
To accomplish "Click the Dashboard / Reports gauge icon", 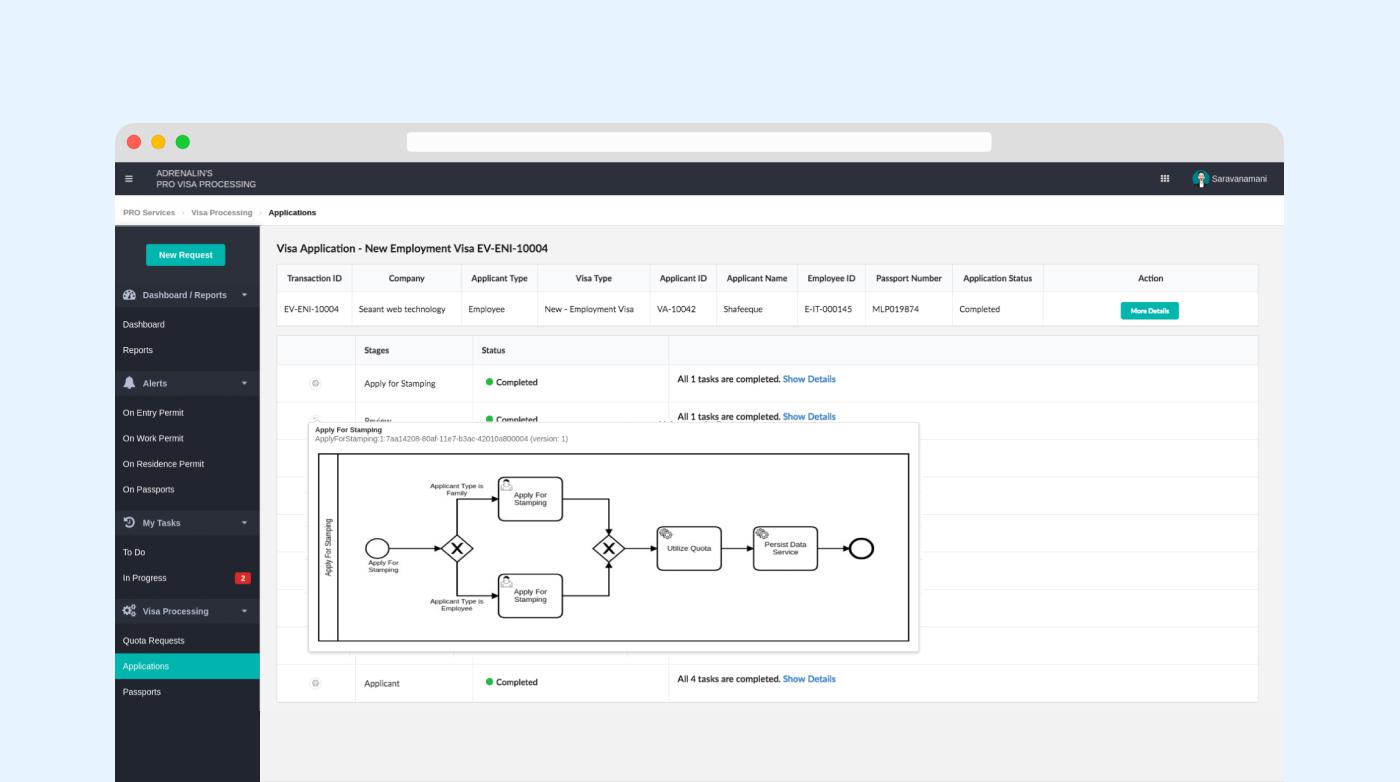I will pyautogui.click(x=129, y=295).
